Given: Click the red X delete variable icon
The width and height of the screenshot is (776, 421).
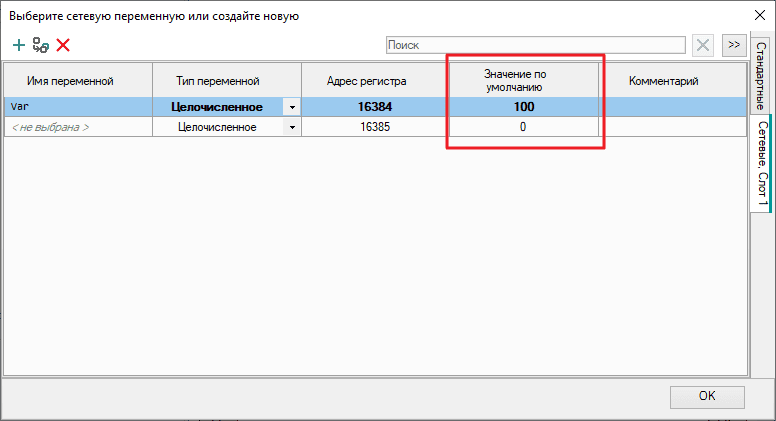Looking at the screenshot, I should pos(63,45).
